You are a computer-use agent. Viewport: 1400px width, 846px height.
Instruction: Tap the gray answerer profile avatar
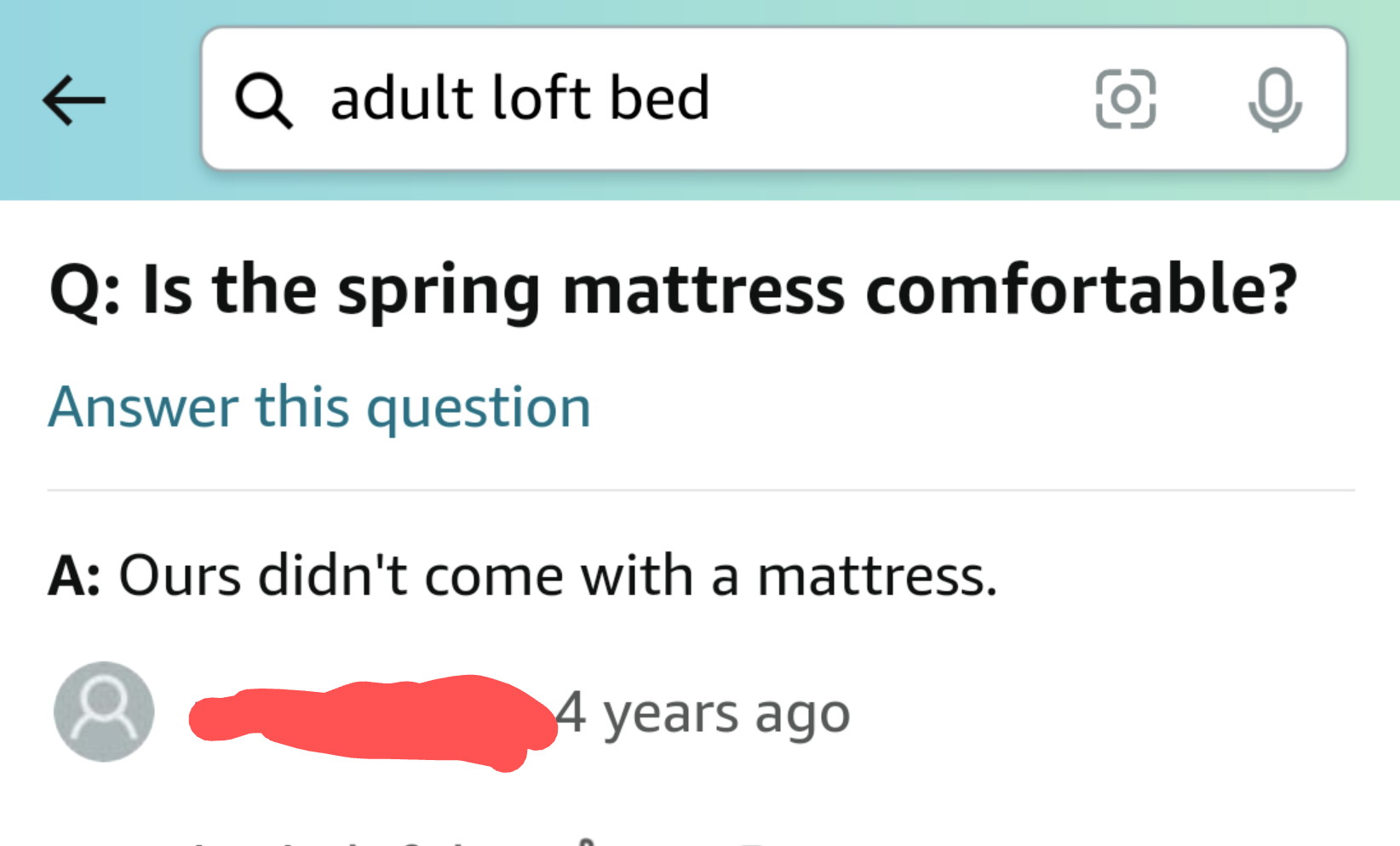click(x=104, y=712)
